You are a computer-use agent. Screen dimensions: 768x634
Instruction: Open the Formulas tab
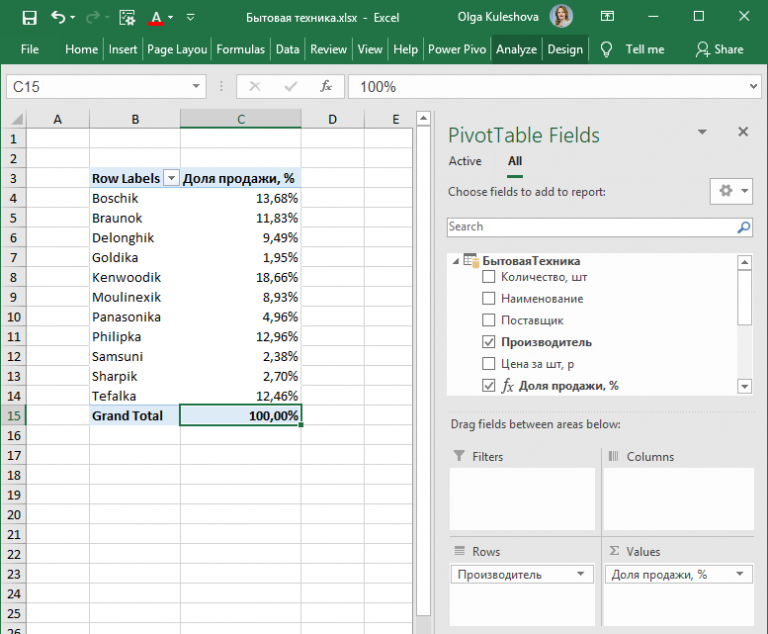pos(240,49)
